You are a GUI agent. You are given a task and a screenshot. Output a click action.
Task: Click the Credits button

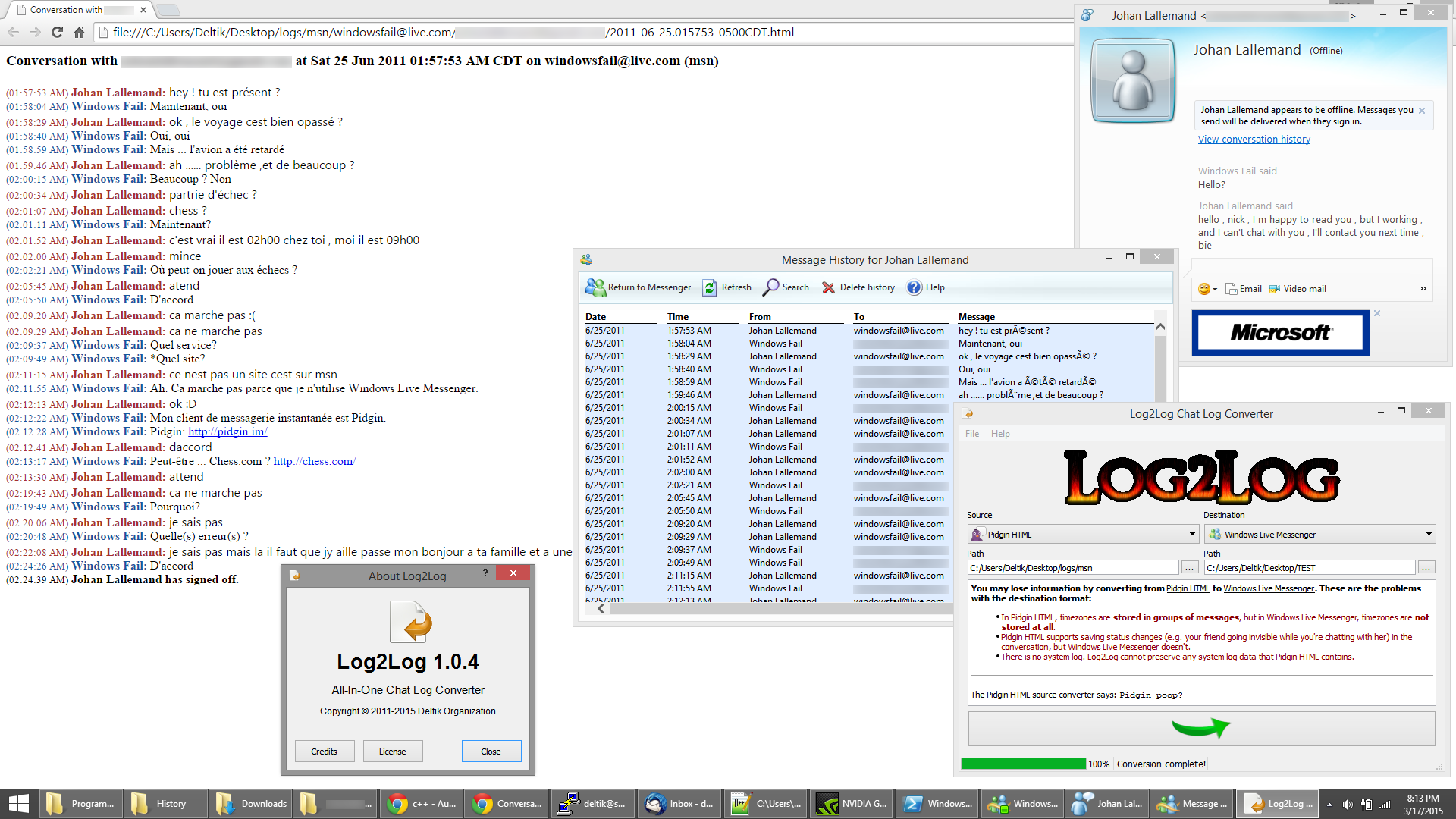[x=324, y=752]
